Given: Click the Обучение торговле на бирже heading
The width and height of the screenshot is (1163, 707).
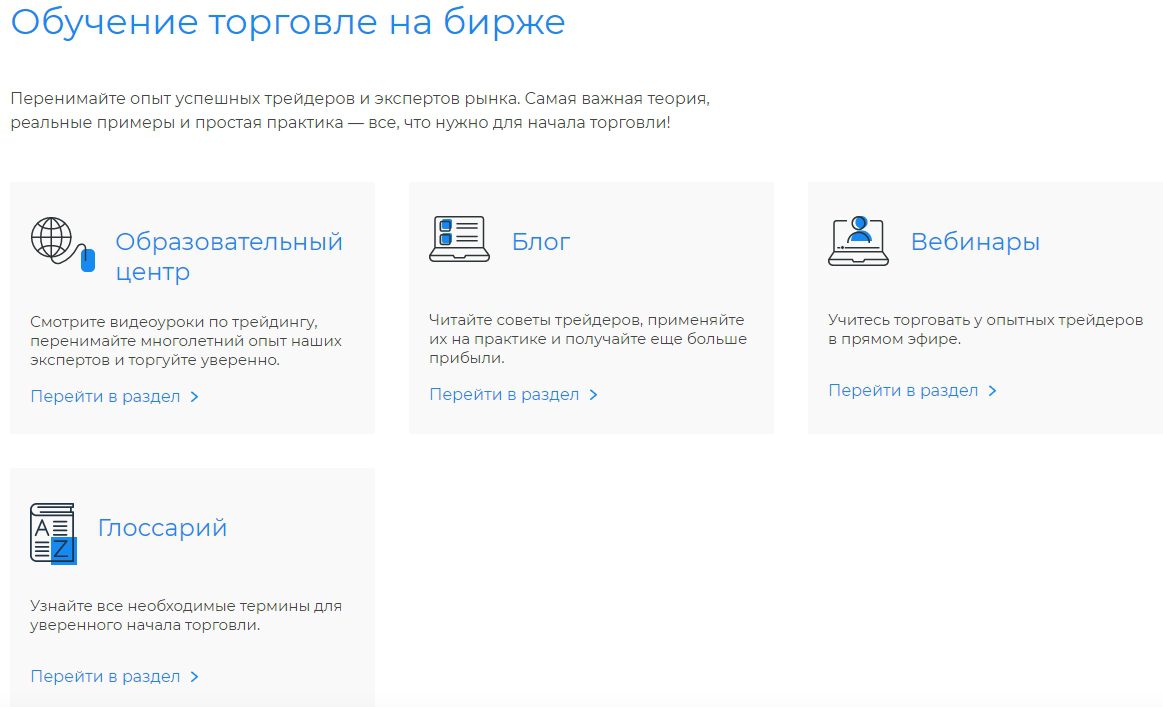Looking at the screenshot, I should click(288, 22).
